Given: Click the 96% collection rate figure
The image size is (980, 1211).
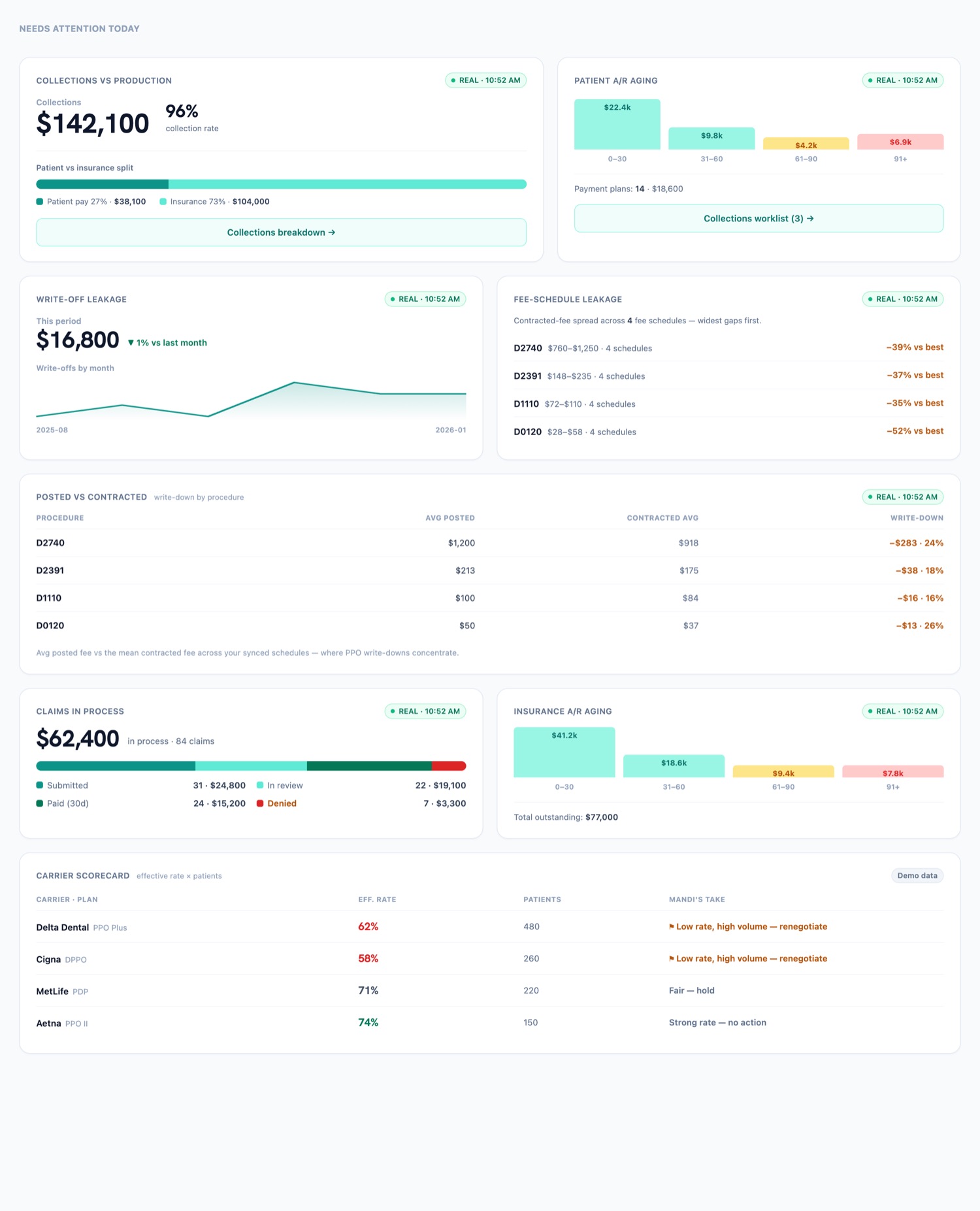Looking at the screenshot, I should tap(182, 111).
